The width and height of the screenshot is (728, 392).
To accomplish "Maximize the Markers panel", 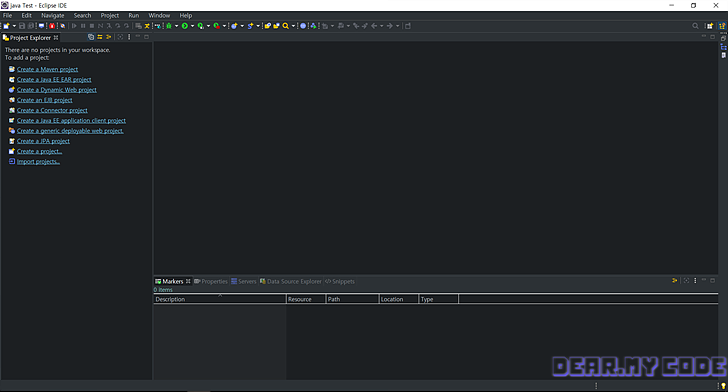I will pyautogui.click(x=713, y=280).
